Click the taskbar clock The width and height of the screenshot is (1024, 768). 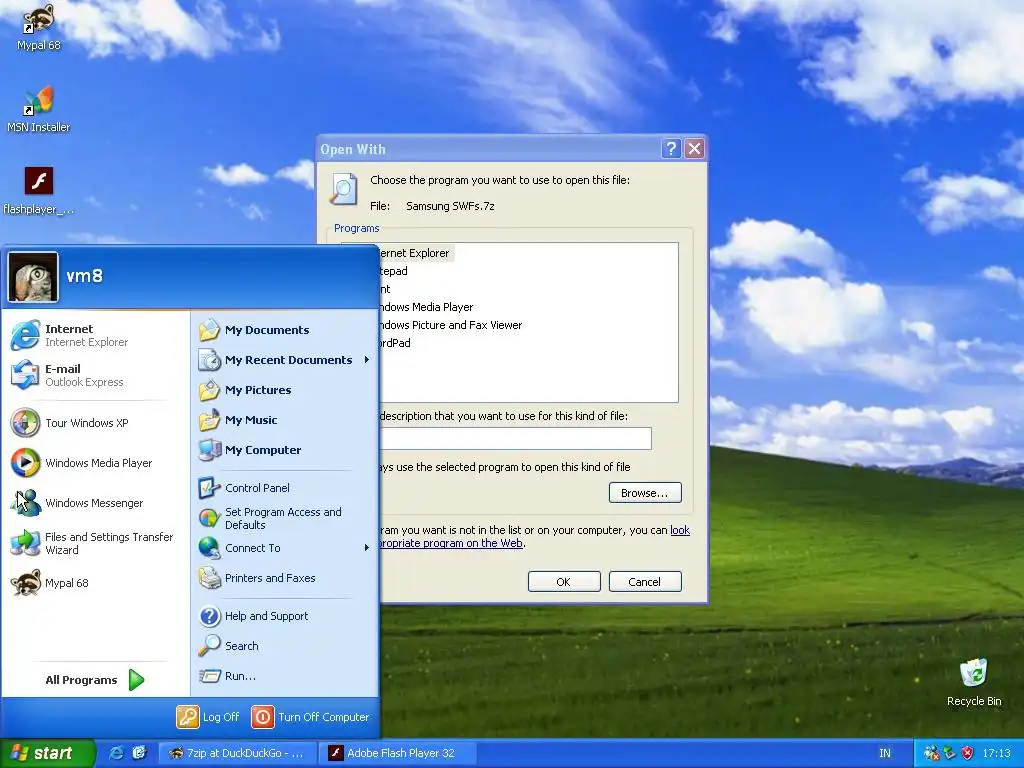[997, 753]
